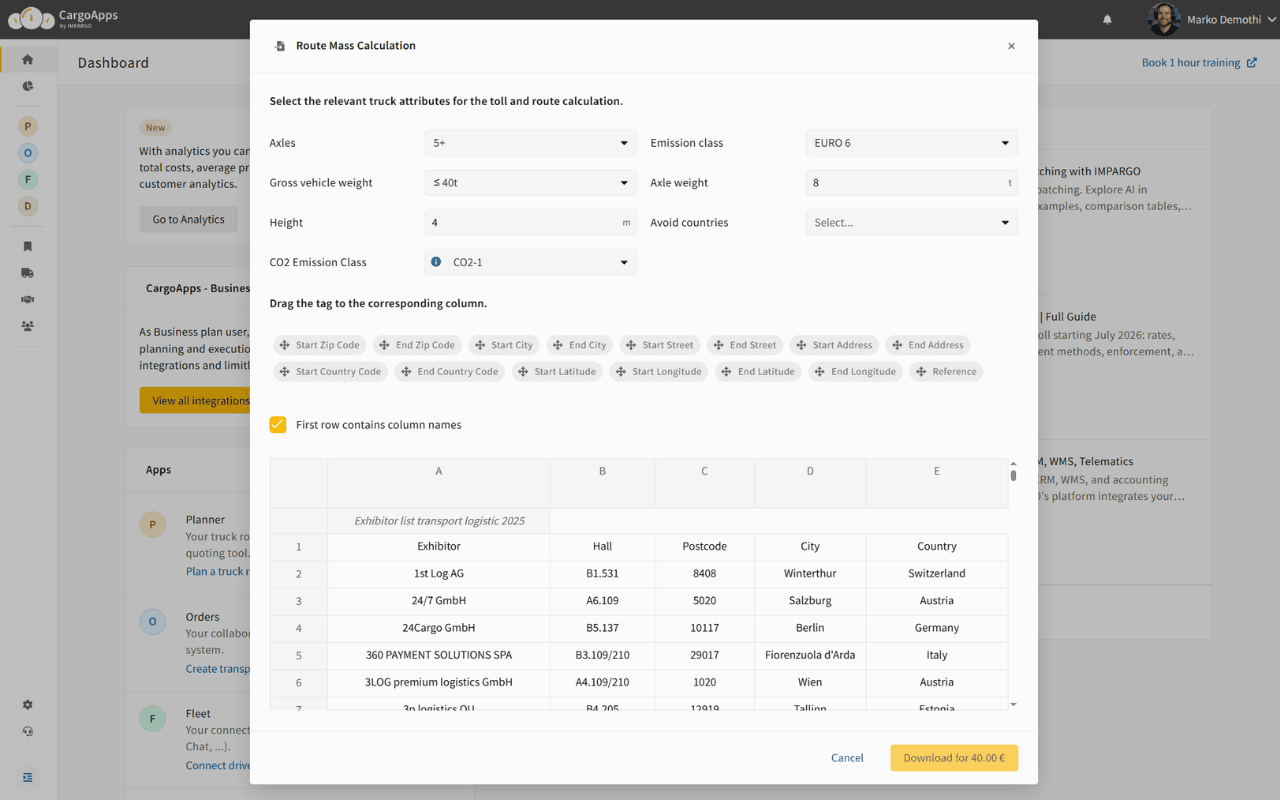
Task: Open the home icon in sidebar
Action: pyautogui.click(x=28, y=59)
